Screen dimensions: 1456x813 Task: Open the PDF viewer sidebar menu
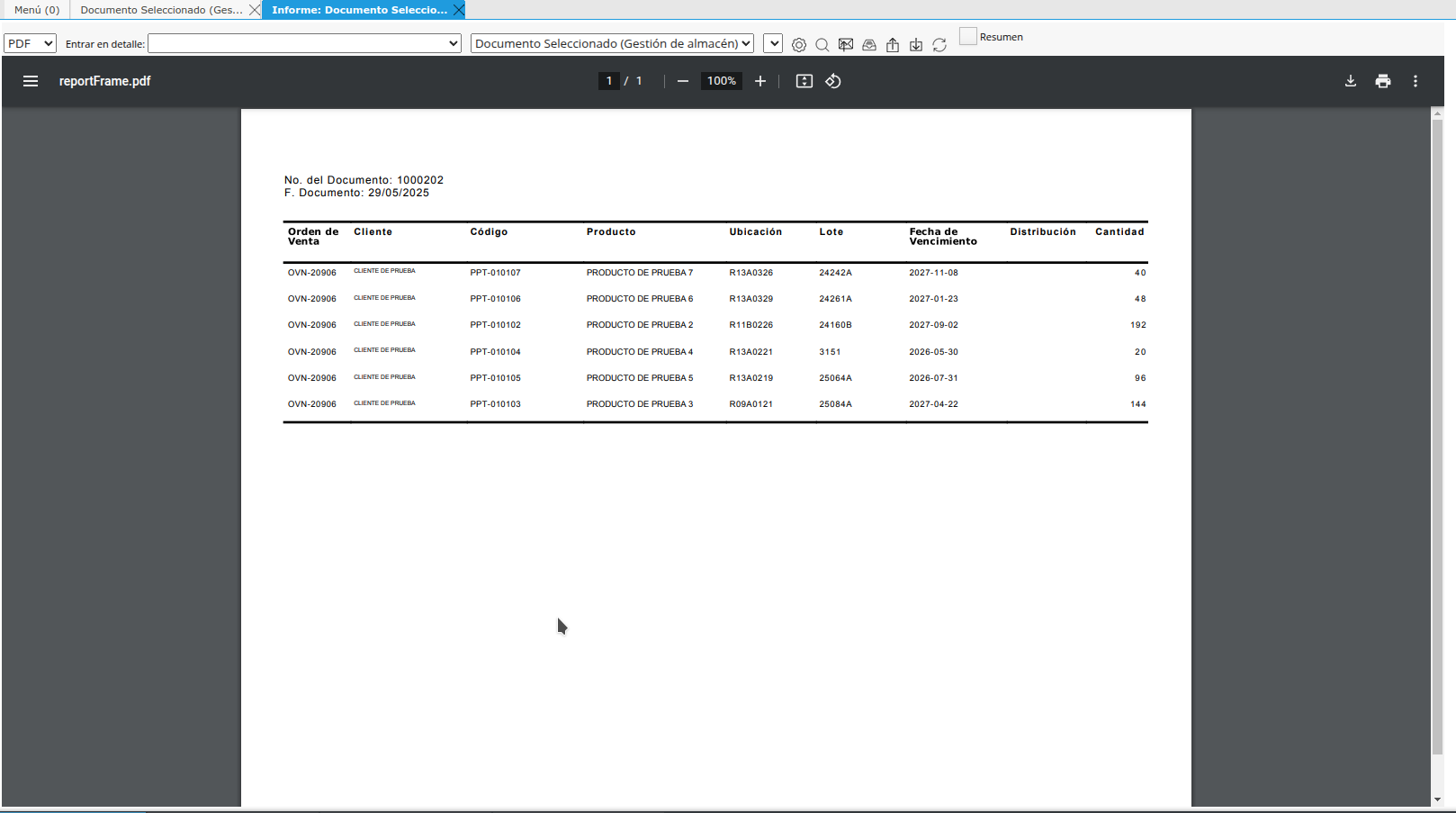31,81
